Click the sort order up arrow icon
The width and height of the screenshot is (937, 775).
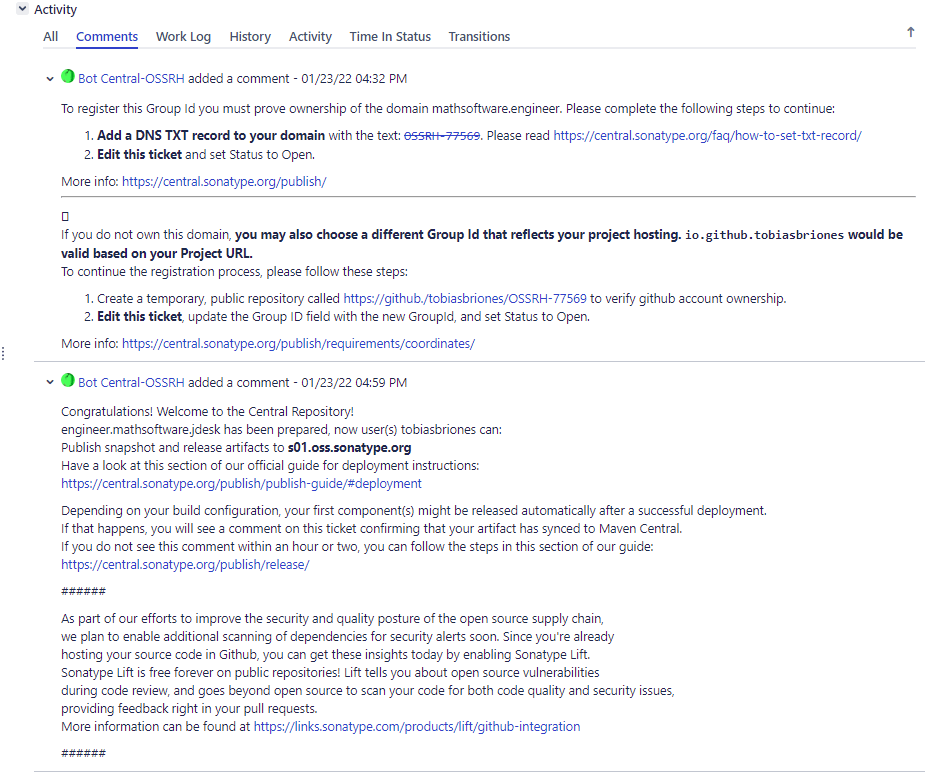tap(911, 32)
